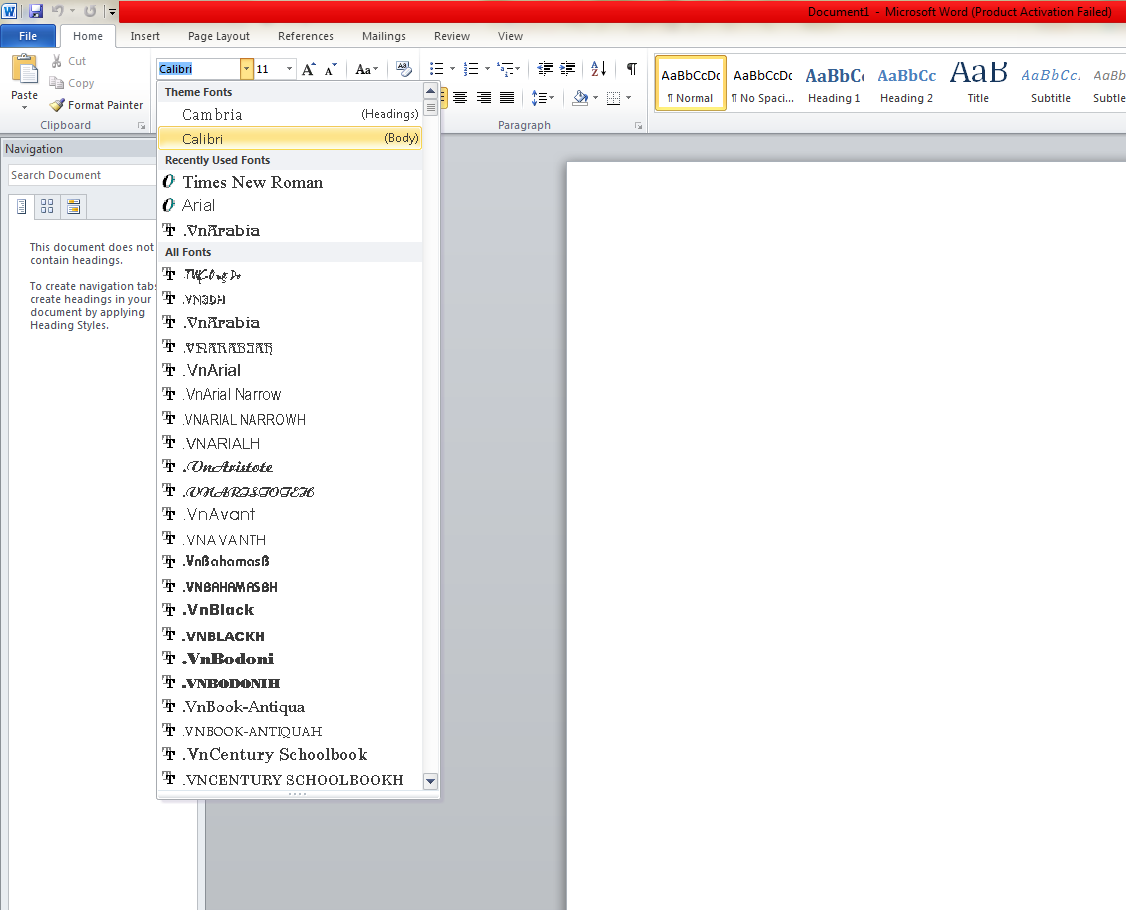The image size is (1126, 910).
Task: Click font list scrollbar down arrow
Action: click(431, 781)
